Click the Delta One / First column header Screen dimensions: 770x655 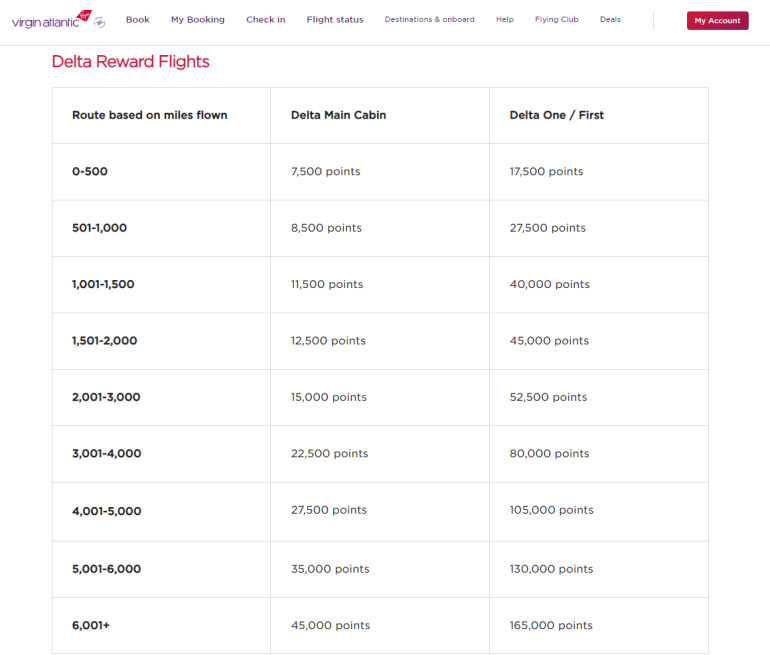[x=556, y=115]
